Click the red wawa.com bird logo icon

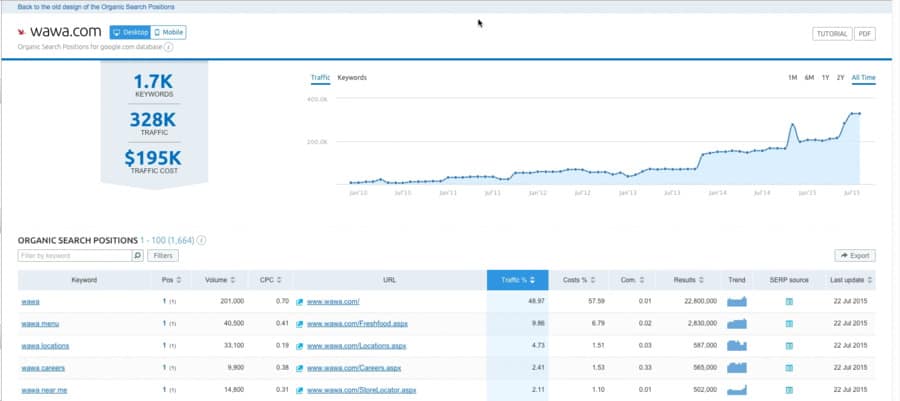[x=22, y=32]
